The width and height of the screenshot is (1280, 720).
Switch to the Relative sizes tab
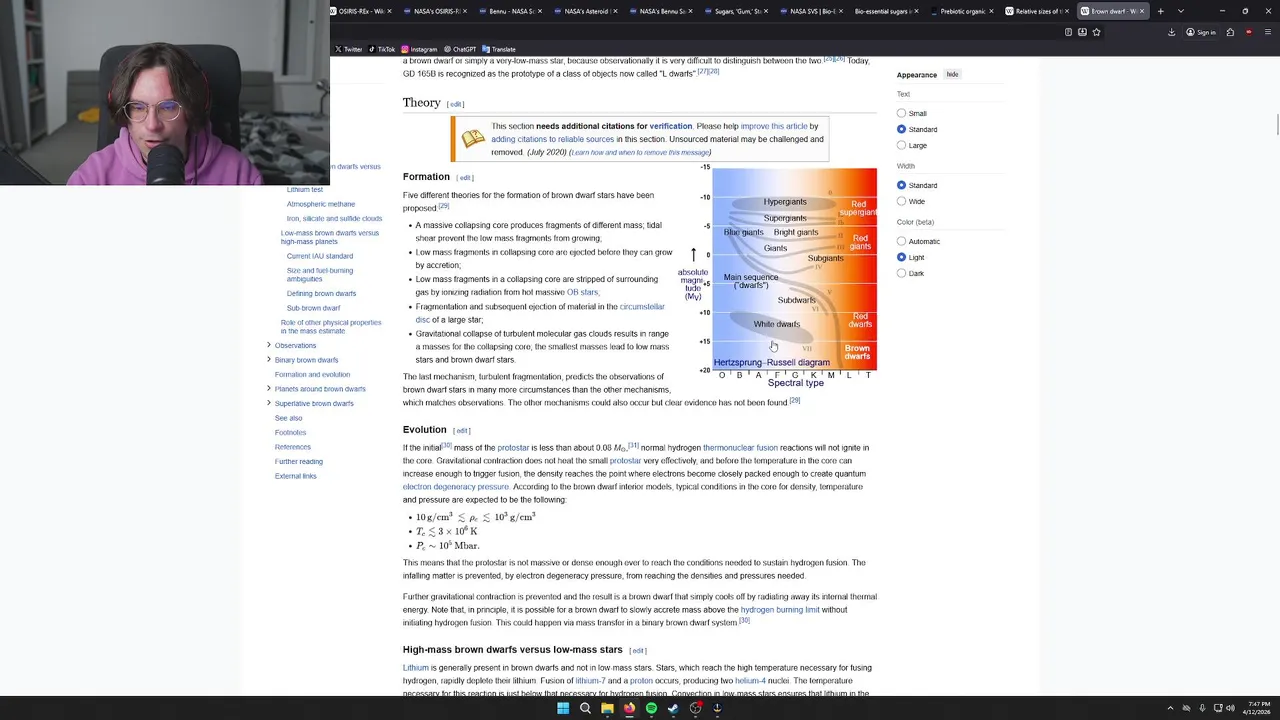click(1036, 11)
